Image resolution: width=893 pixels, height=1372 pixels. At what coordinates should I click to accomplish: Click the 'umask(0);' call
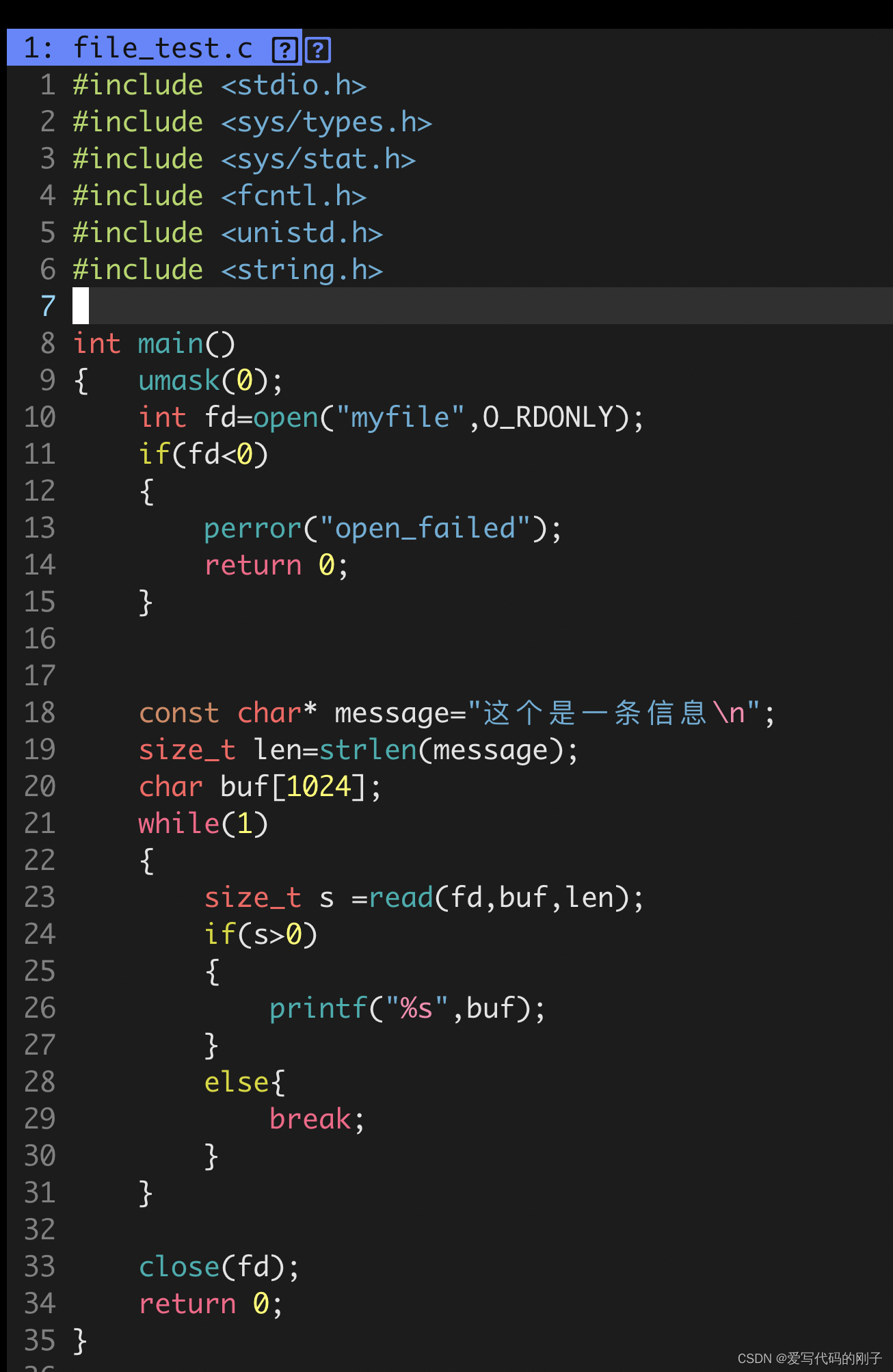pos(211,380)
